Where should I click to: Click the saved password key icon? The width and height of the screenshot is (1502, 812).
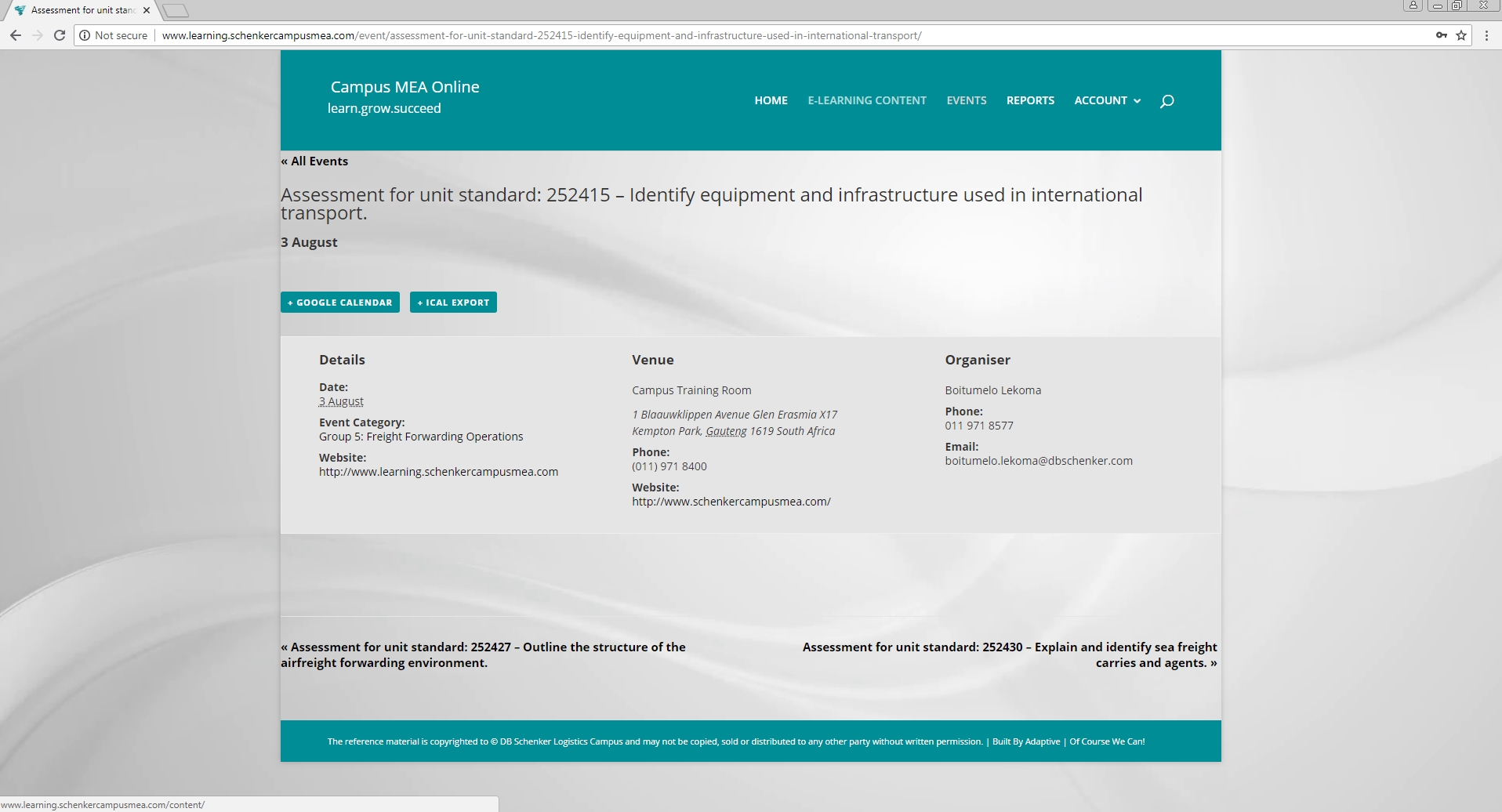pyautogui.click(x=1441, y=35)
